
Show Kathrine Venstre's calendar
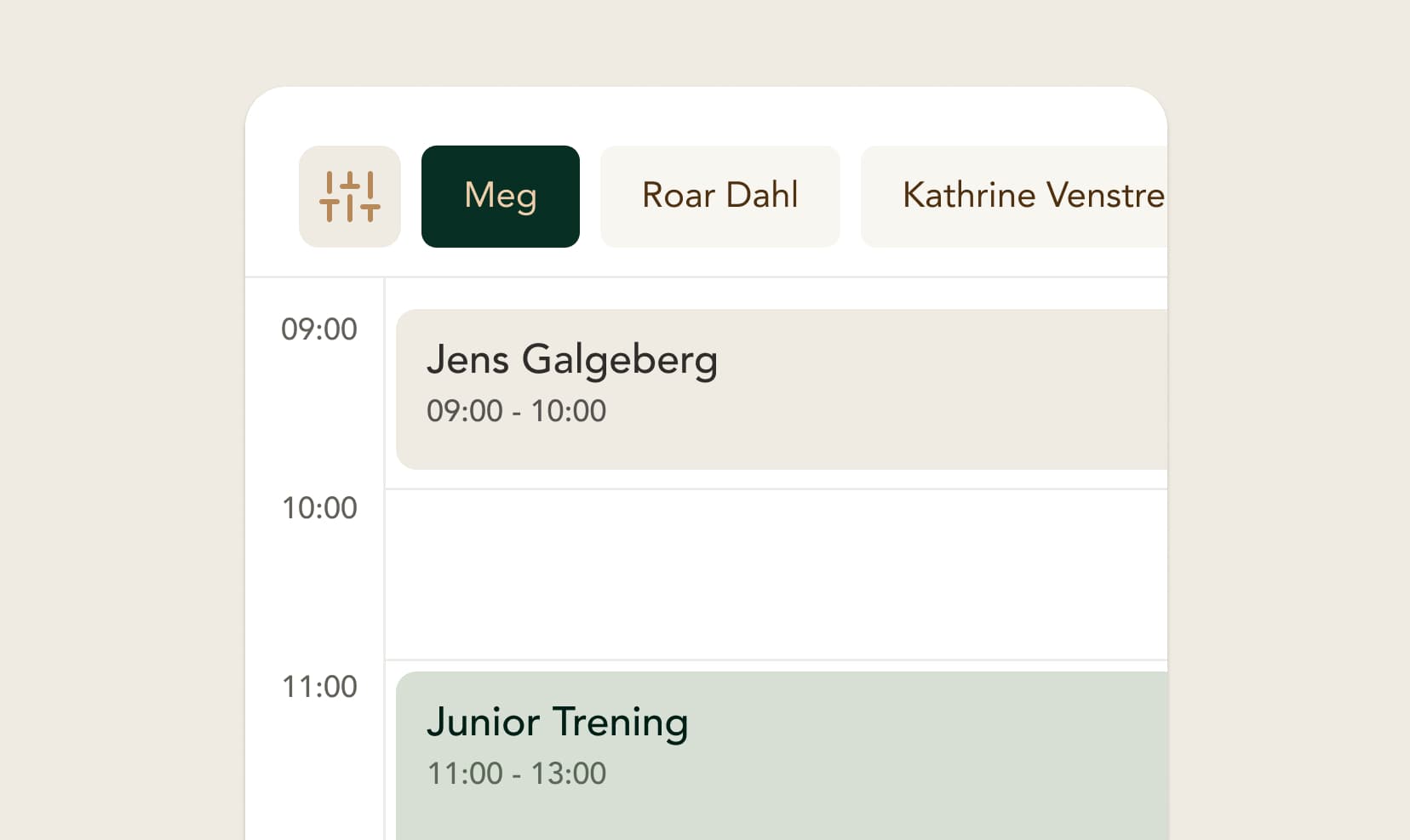(x=1014, y=197)
